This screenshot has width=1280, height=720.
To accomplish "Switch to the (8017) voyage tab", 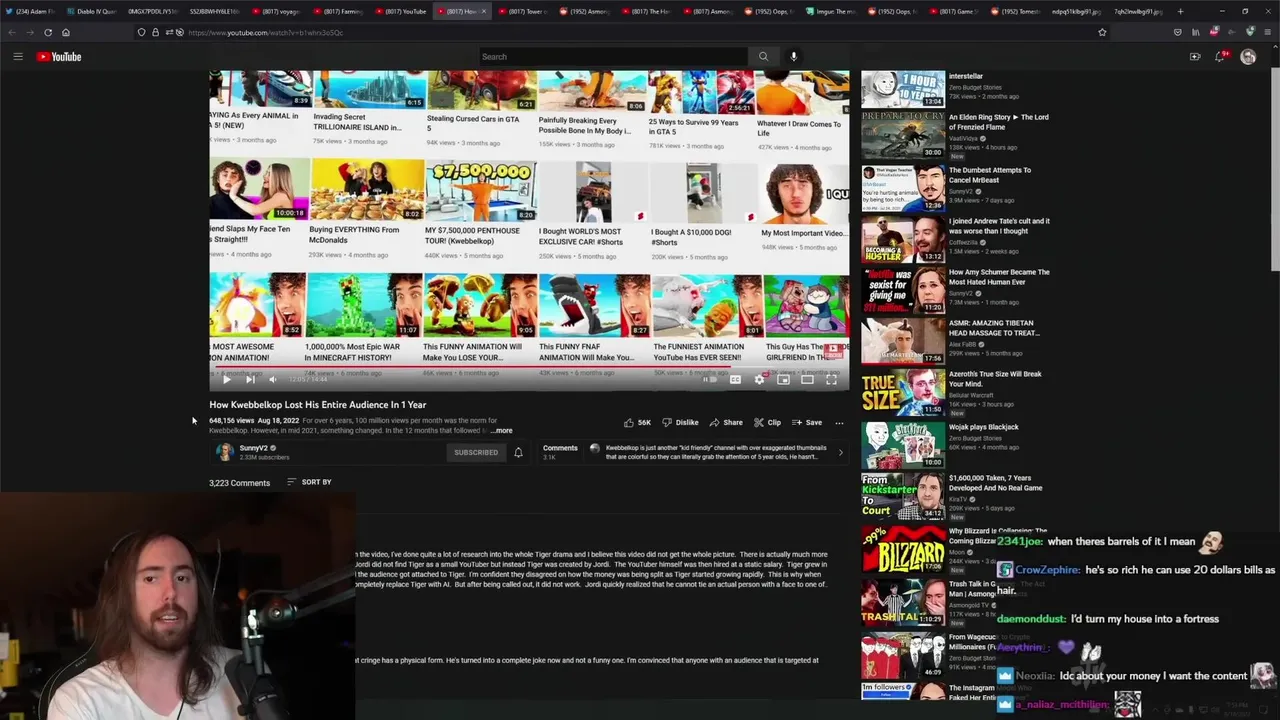I will 278,11.
